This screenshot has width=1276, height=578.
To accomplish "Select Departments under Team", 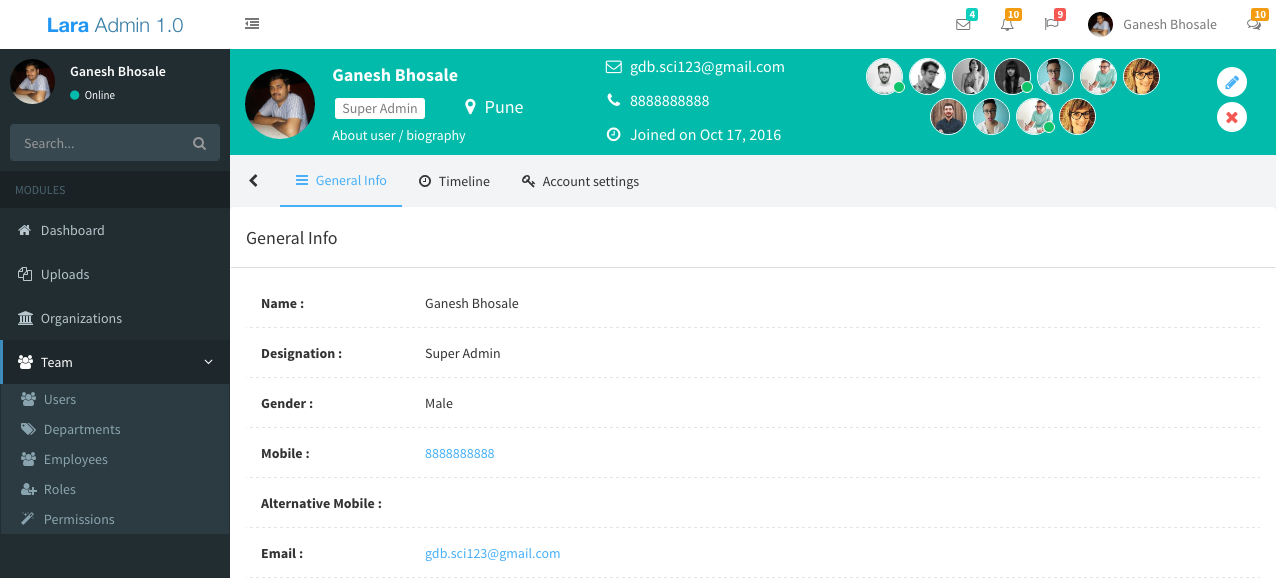I will (x=82, y=429).
